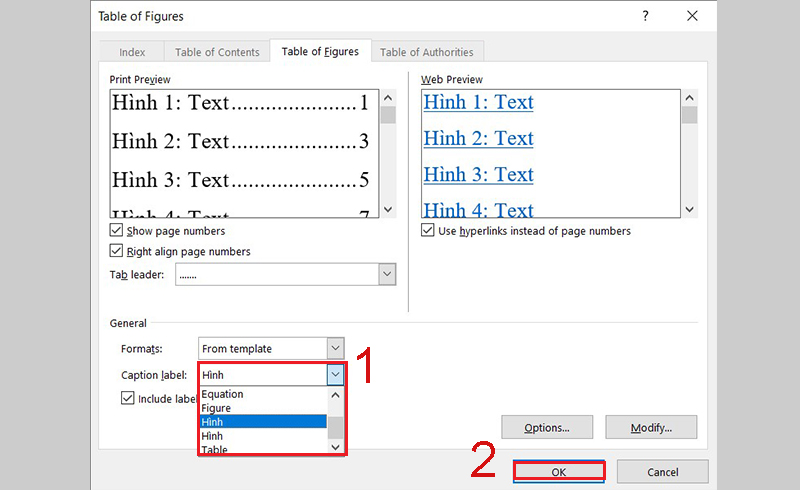
Task: Uncheck Show page numbers
Action: point(116,230)
